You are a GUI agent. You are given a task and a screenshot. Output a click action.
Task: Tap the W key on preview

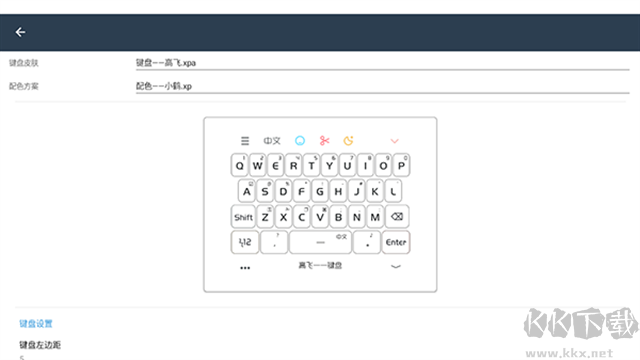(258, 165)
